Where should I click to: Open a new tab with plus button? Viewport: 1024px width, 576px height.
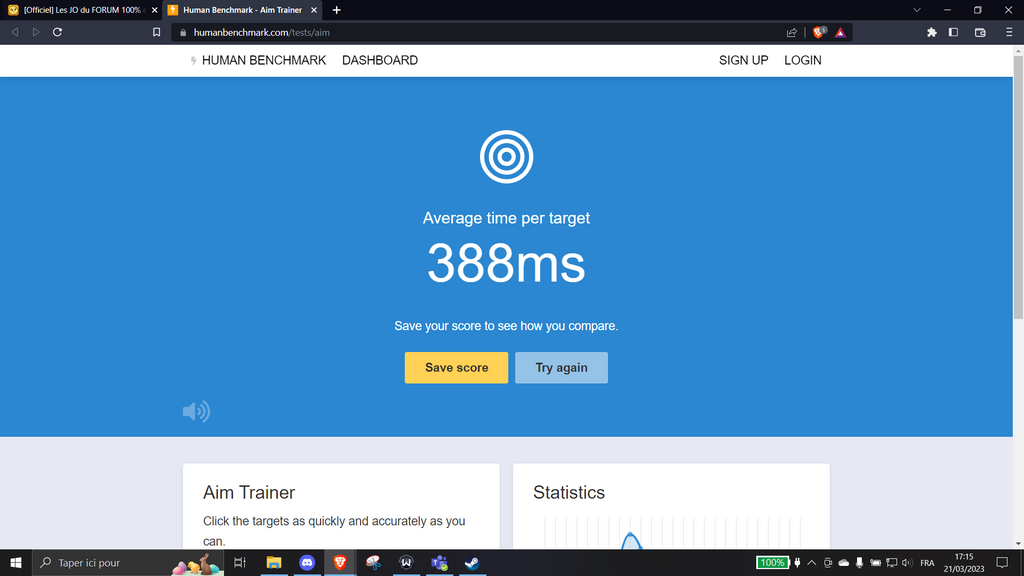336,10
